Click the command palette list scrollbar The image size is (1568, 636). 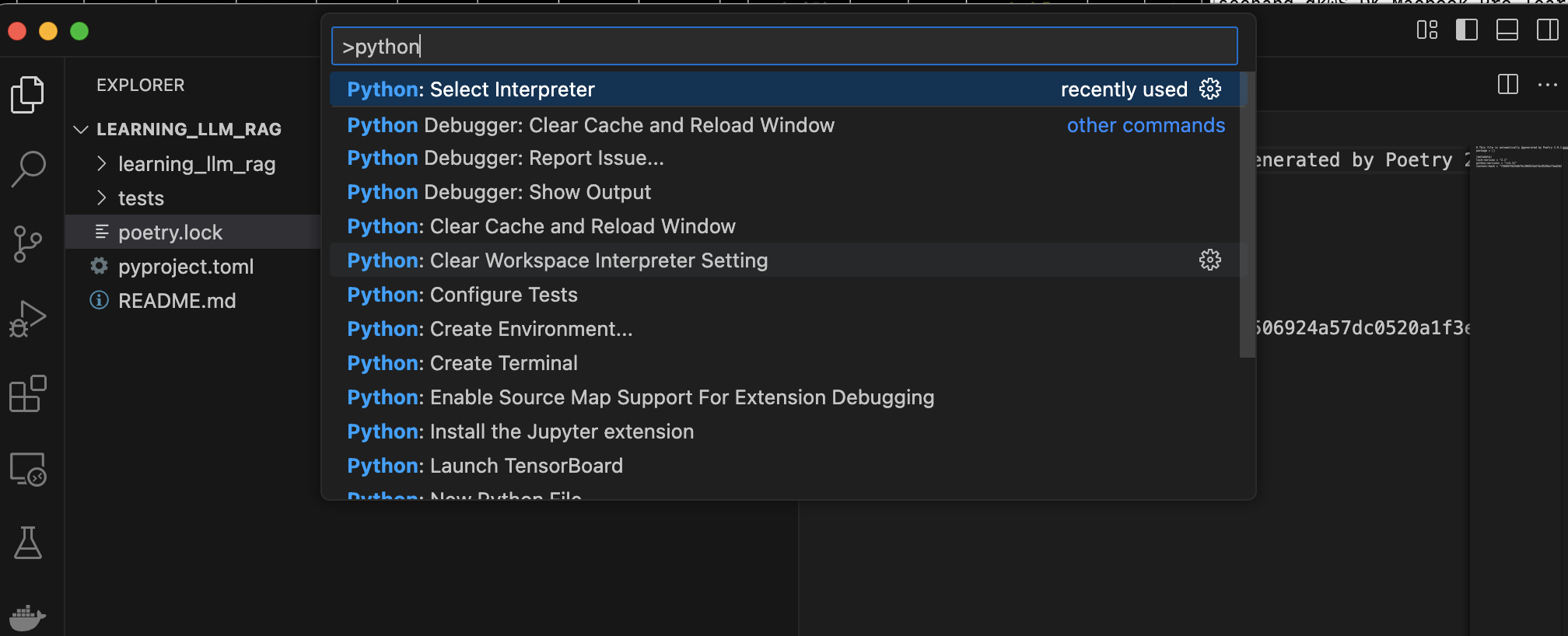point(1247,215)
